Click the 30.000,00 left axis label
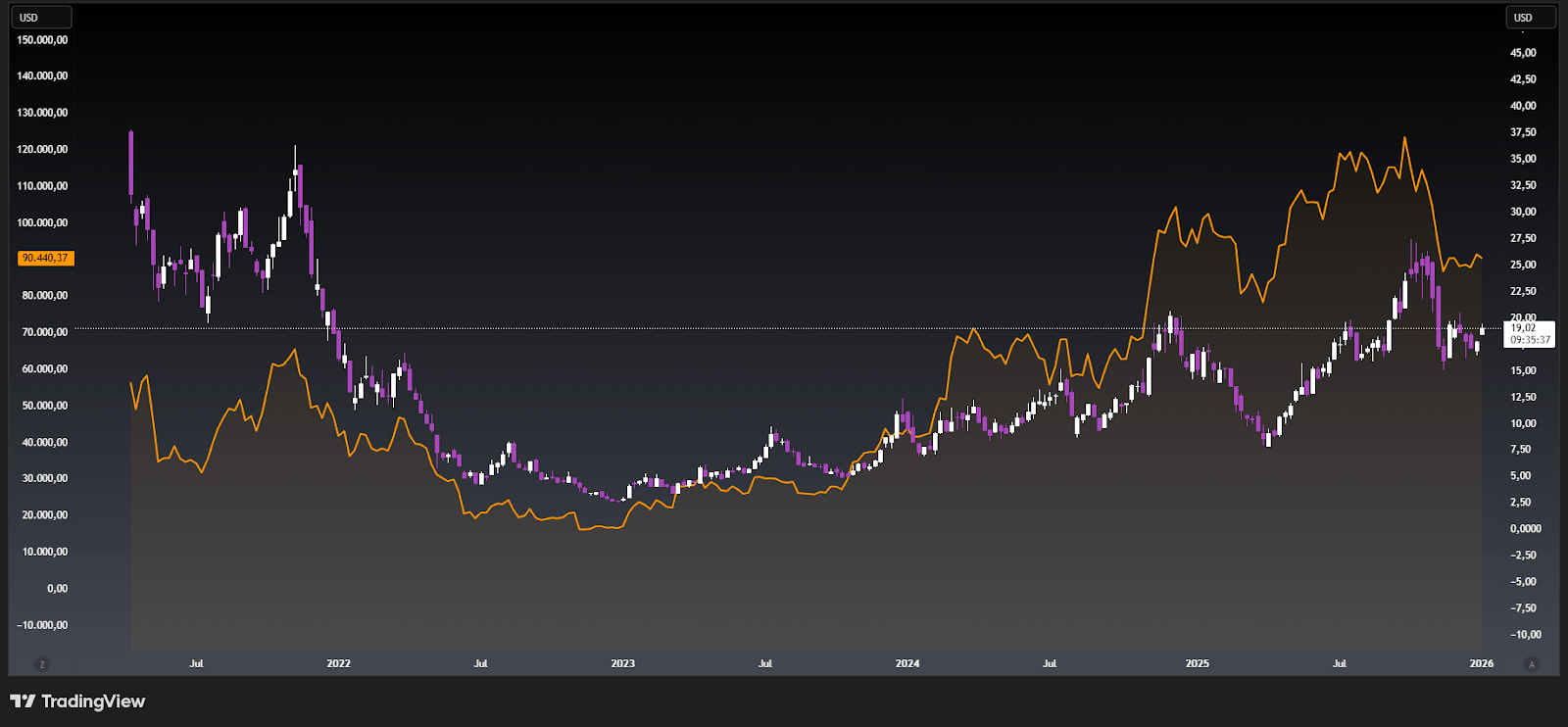The height and width of the screenshot is (727, 1568). click(45, 478)
